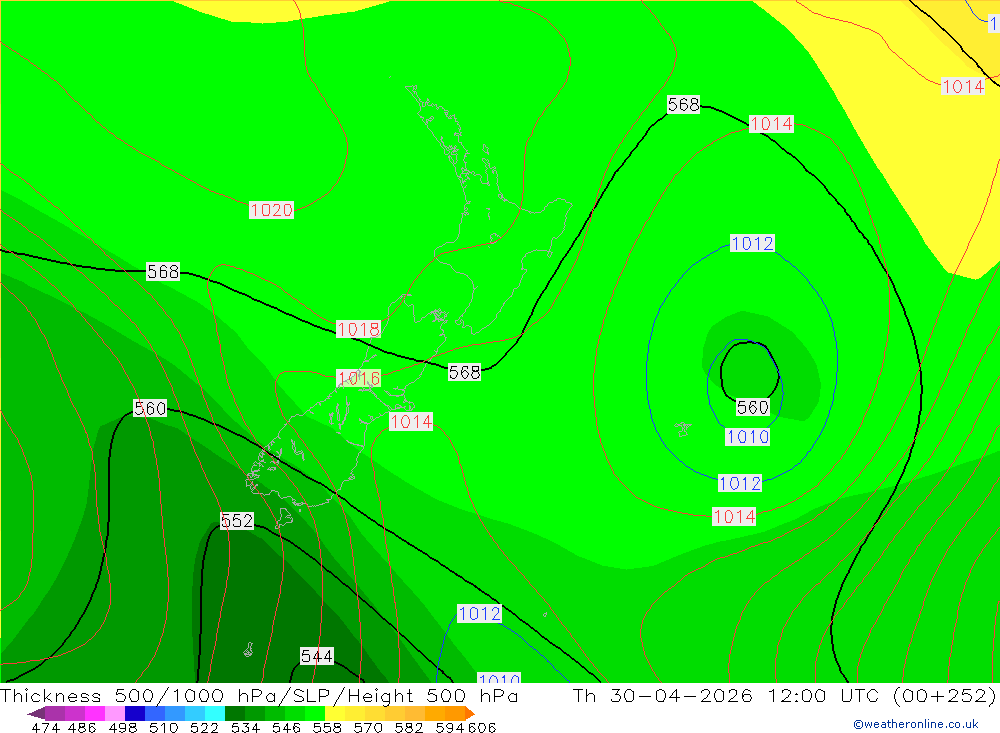The width and height of the screenshot is (1000, 733).
Task: Click the 1010 label beside the low centre
Action: pyautogui.click(x=747, y=437)
